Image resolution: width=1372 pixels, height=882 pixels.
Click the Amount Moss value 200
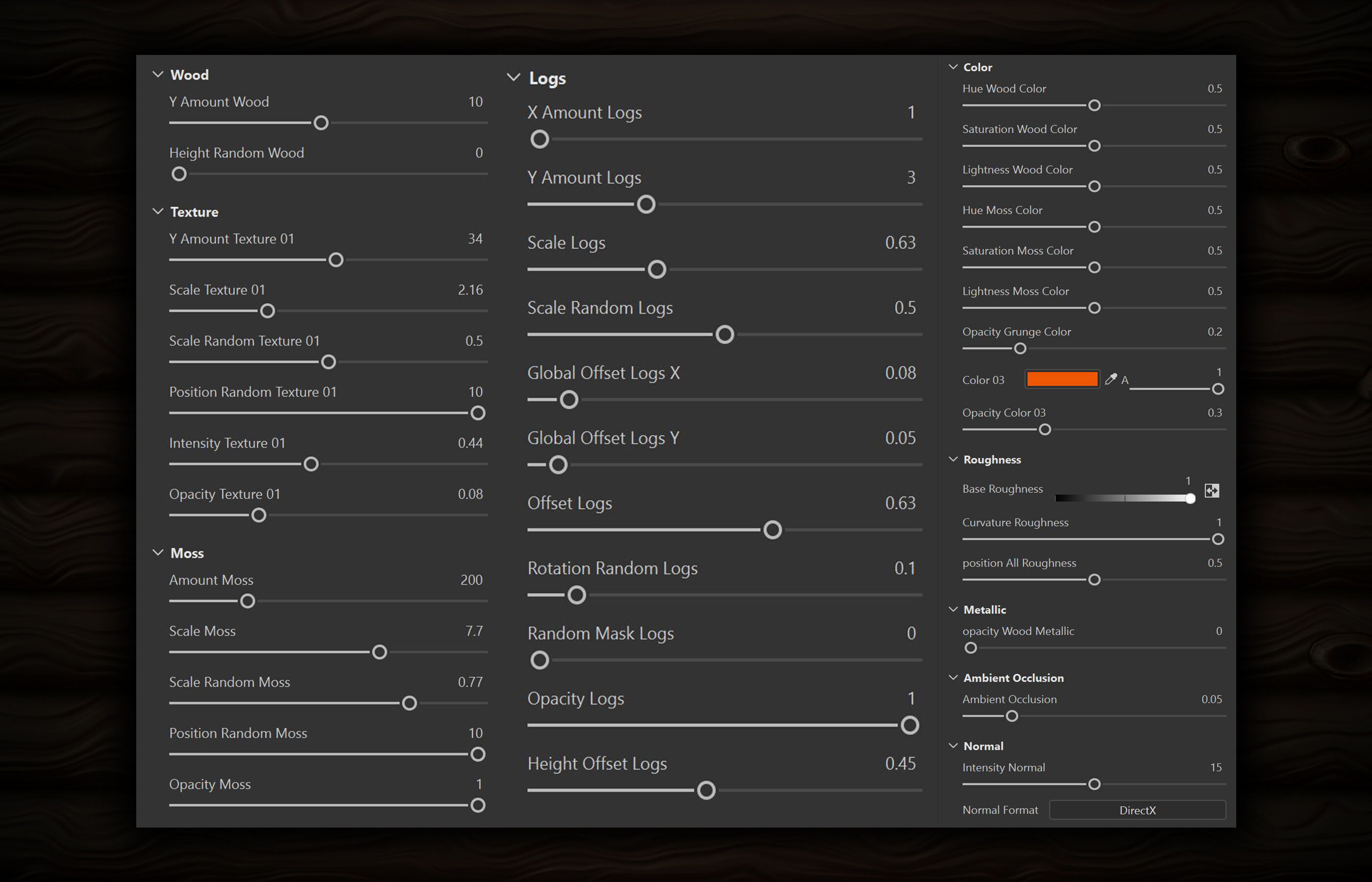[471, 580]
